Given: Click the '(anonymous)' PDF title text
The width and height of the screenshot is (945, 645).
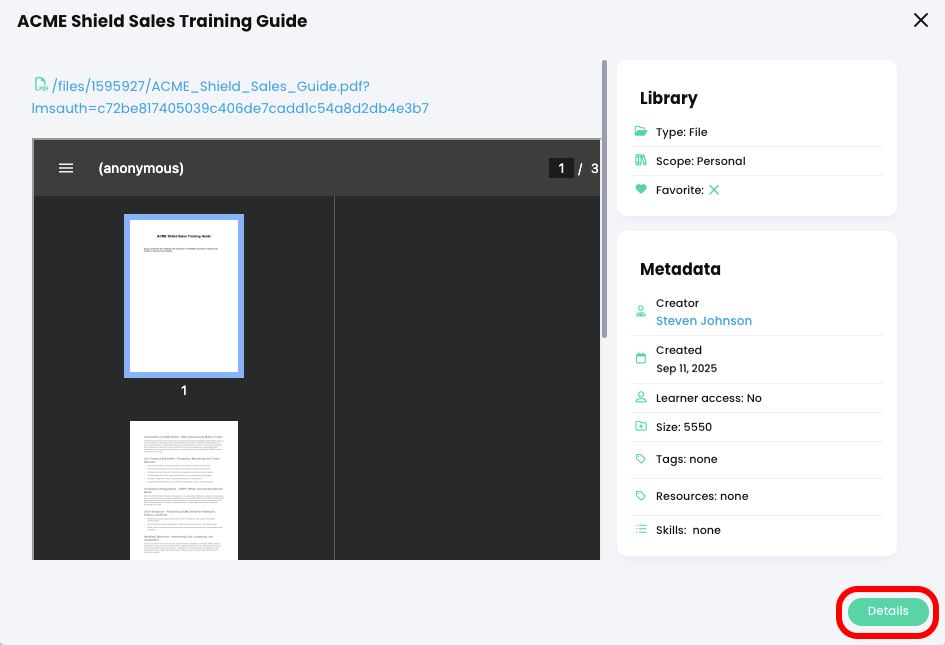Looking at the screenshot, I should click(x=141, y=168).
